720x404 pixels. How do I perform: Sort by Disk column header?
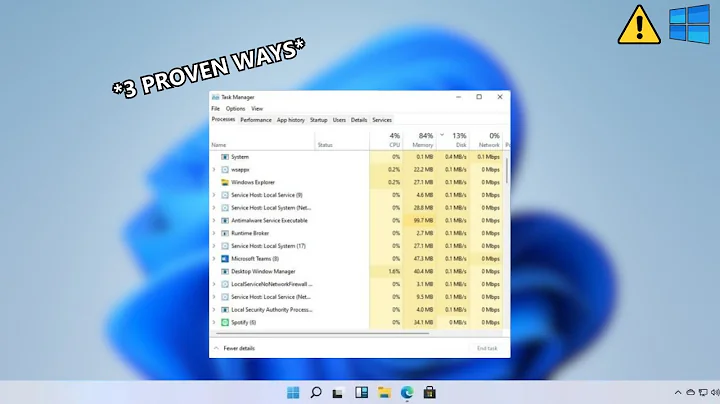tap(453, 140)
